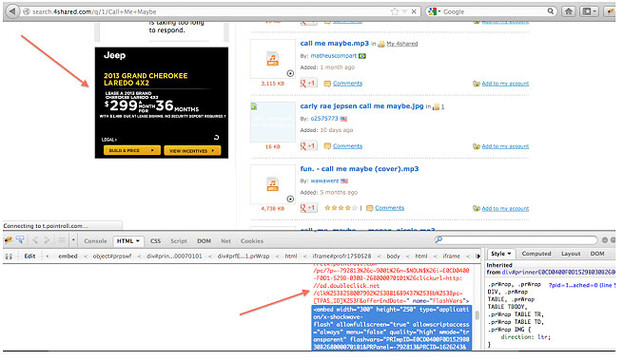Viewport: 624px width, 361px height.
Task: Switch to the Net tab
Action: pyautogui.click(x=226, y=241)
